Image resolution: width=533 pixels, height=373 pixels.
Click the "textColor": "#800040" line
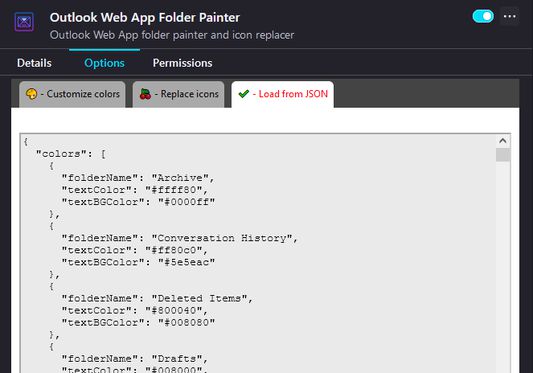(x=135, y=310)
